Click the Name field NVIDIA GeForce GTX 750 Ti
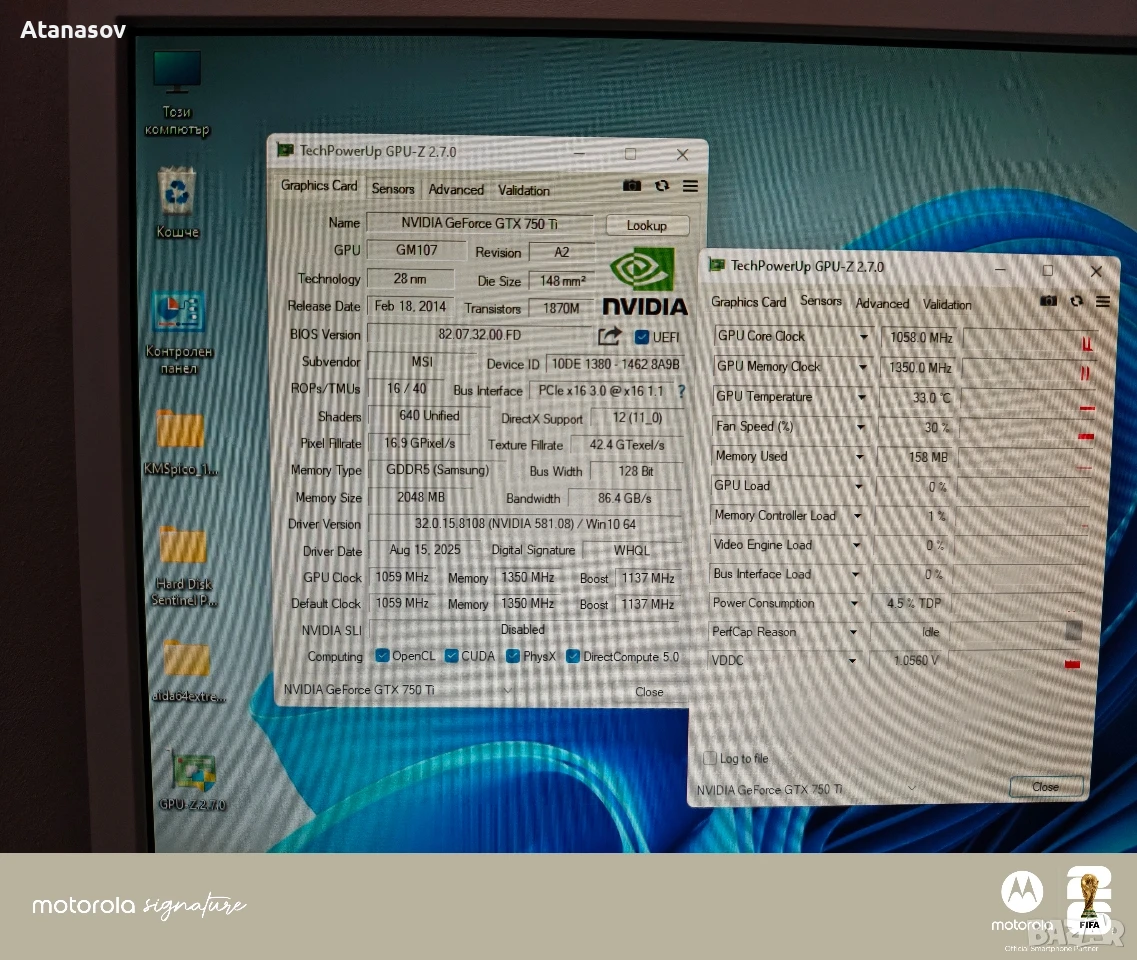1137x960 pixels. coord(480,223)
